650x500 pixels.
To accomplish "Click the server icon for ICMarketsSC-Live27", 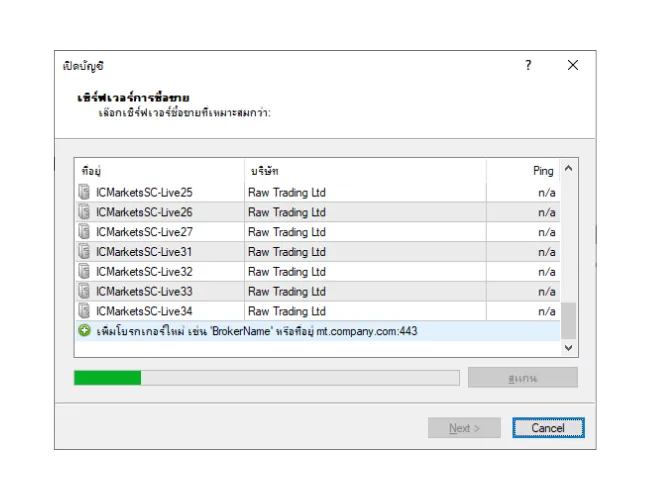I will point(84,232).
